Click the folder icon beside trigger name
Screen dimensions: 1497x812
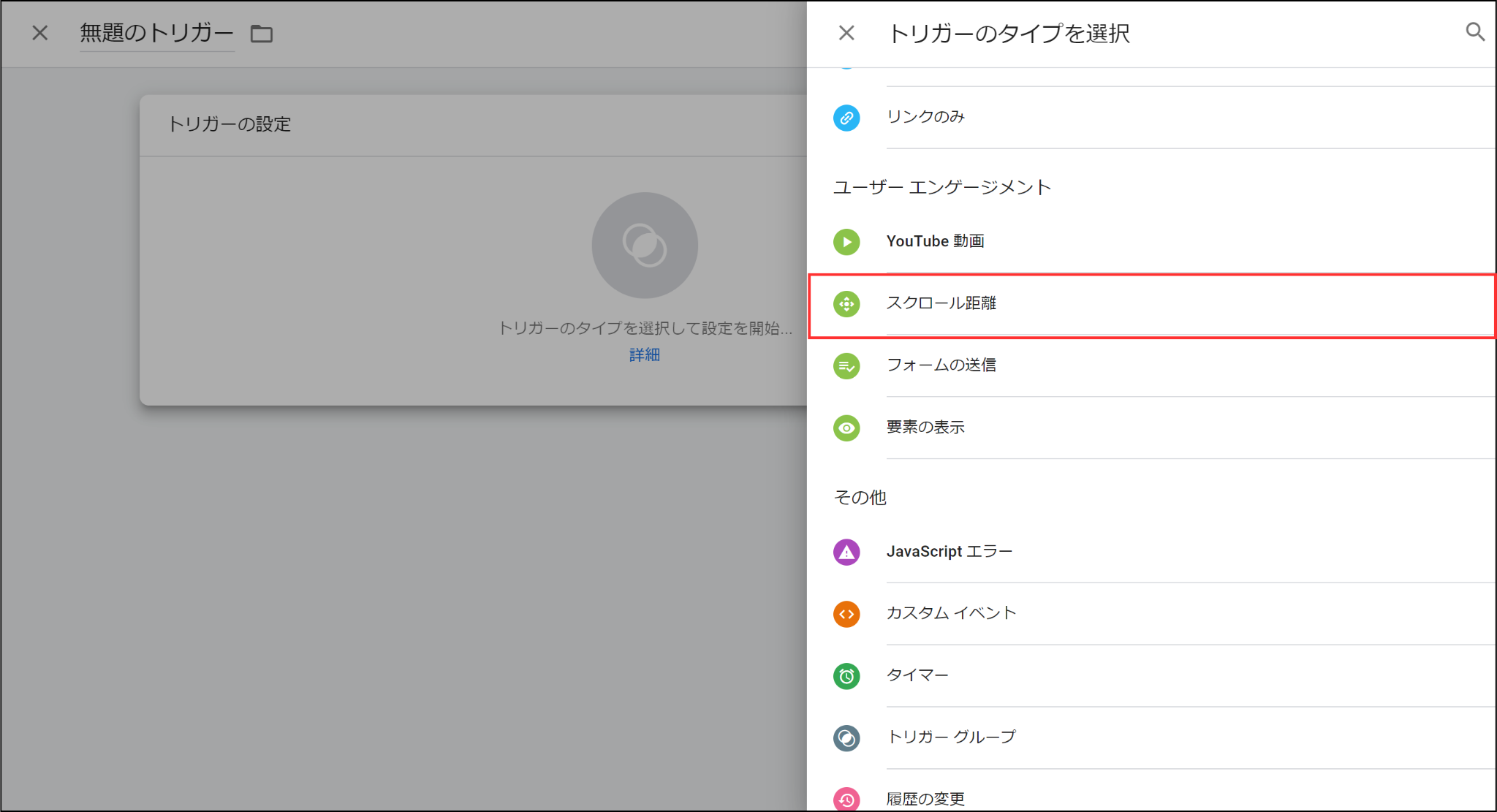[262, 34]
